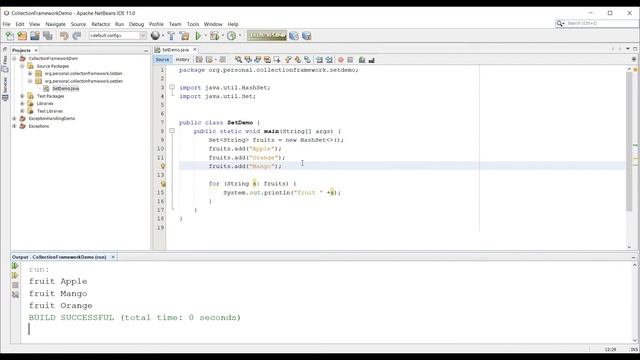Click the lightbulb hint on line 12
This screenshot has height=360, width=640.
163,166
